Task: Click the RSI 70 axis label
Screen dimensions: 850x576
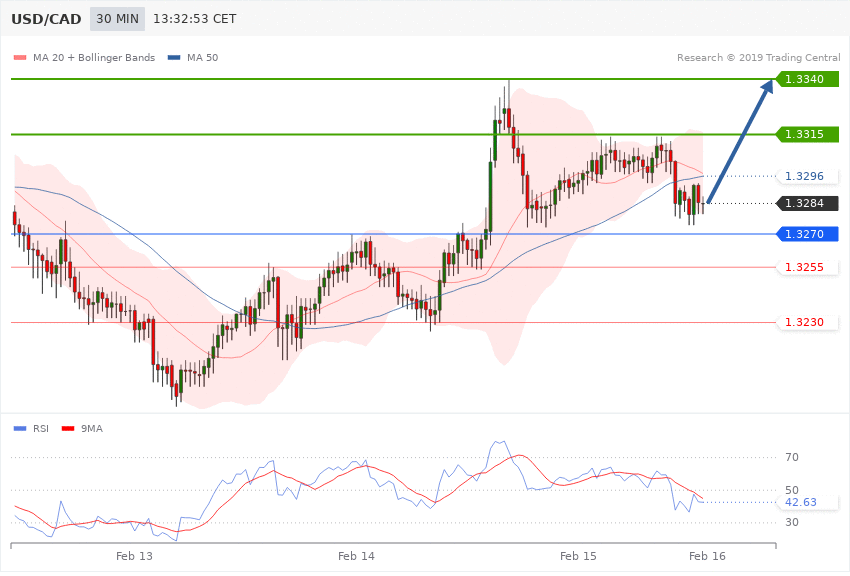Action: click(791, 457)
